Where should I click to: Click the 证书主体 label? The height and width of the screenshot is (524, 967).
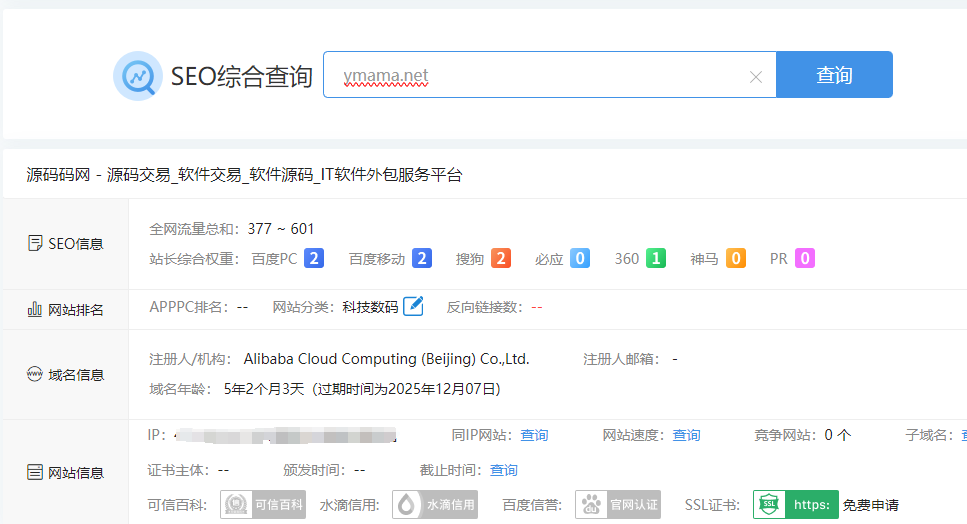click(179, 470)
